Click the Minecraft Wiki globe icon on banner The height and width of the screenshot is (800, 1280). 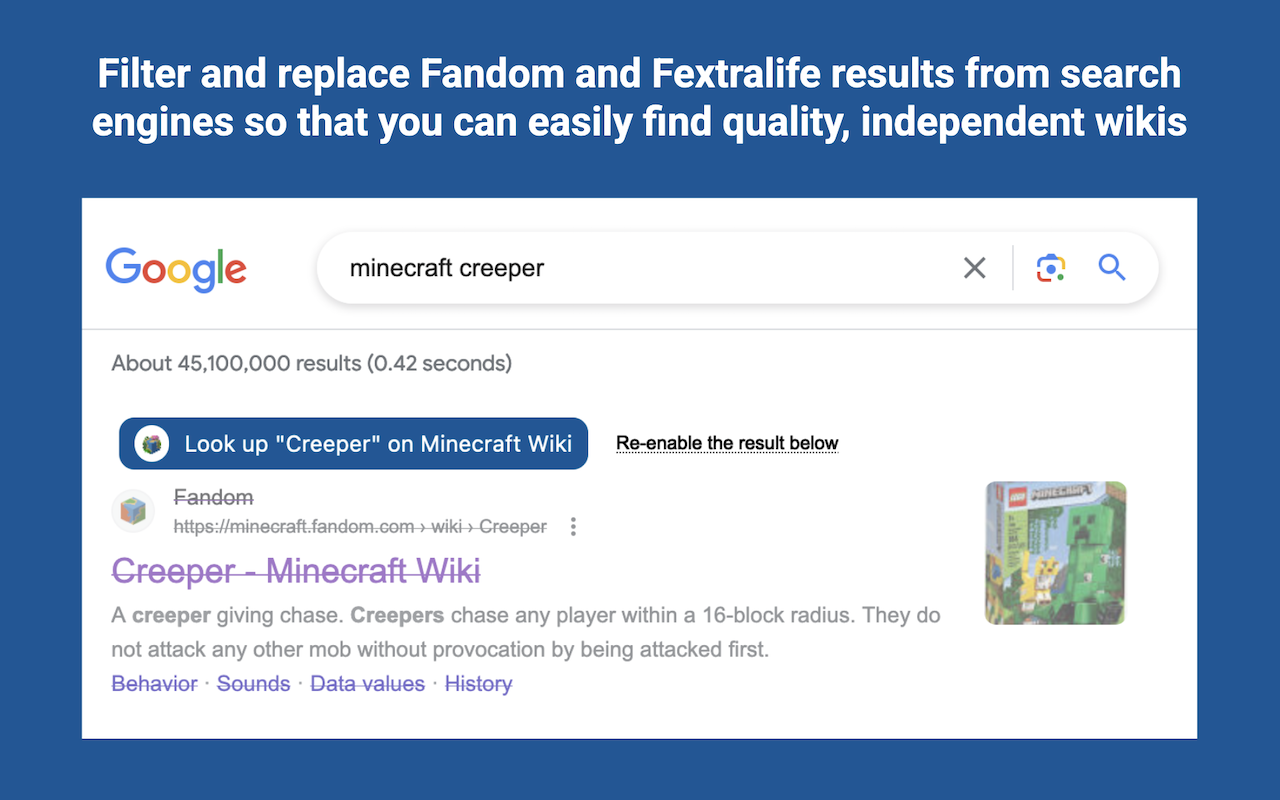point(150,443)
